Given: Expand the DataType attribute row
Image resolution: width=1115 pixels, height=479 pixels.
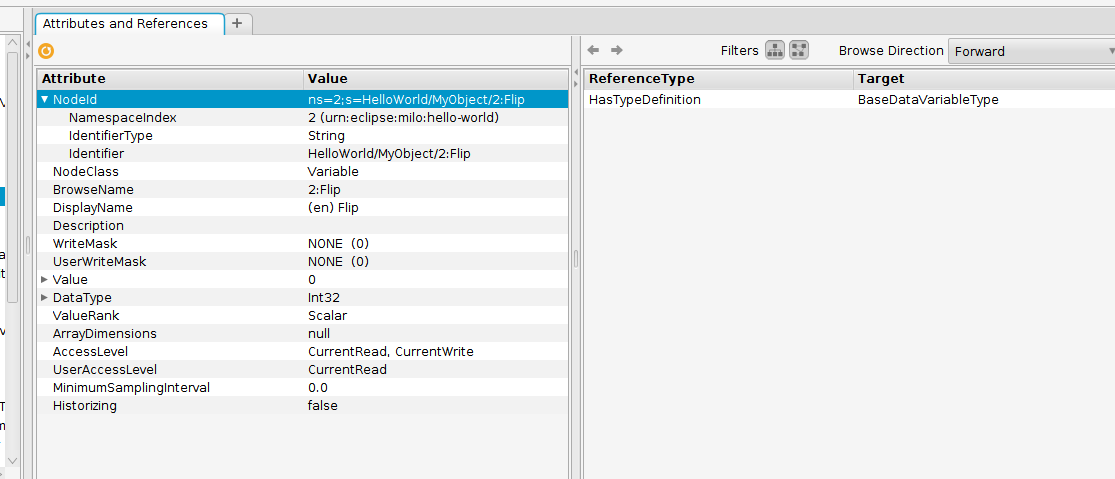Looking at the screenshot, I should [x=44, y=297].
